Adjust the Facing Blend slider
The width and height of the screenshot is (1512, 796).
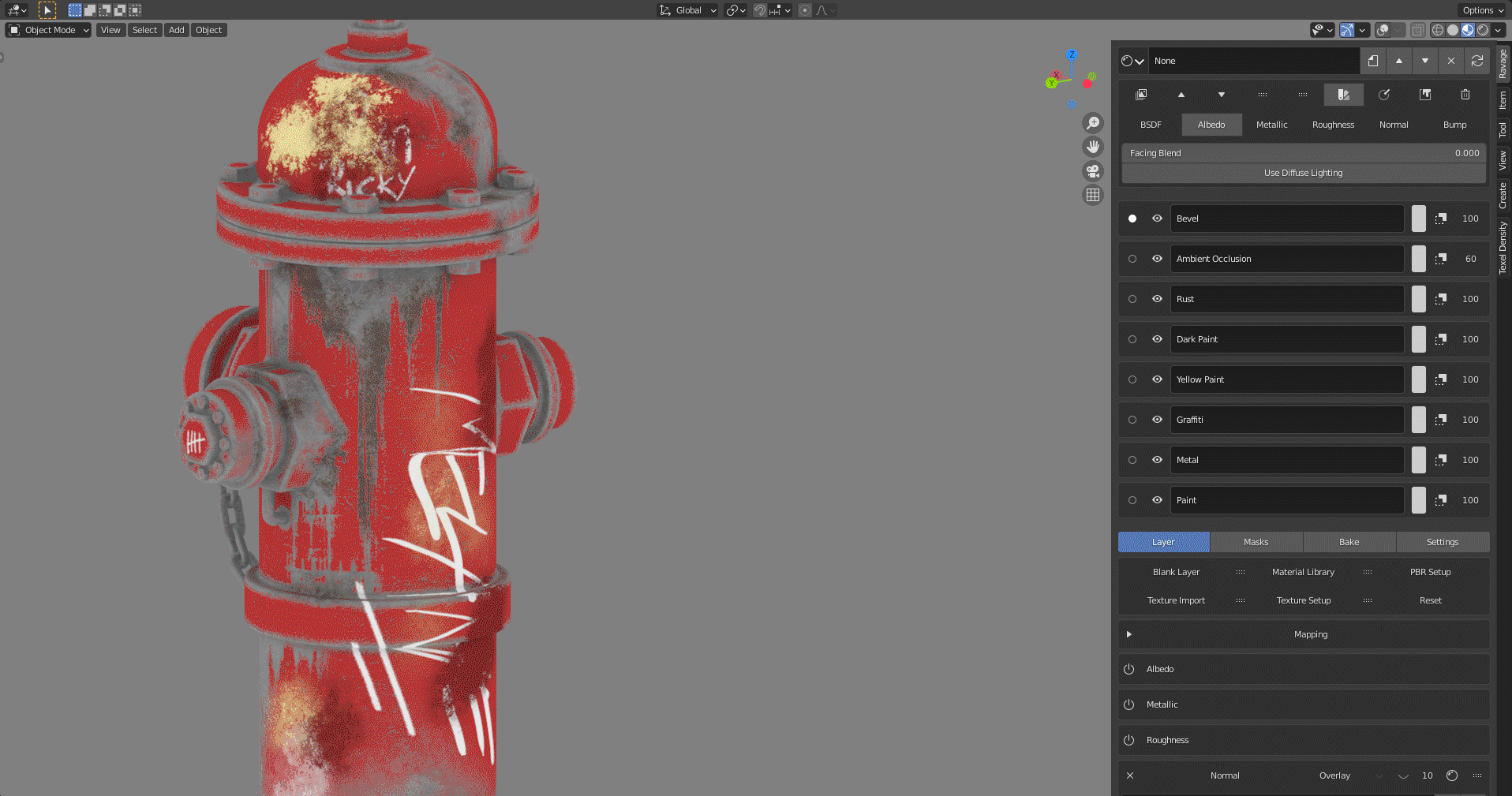tap(1304, 153)
